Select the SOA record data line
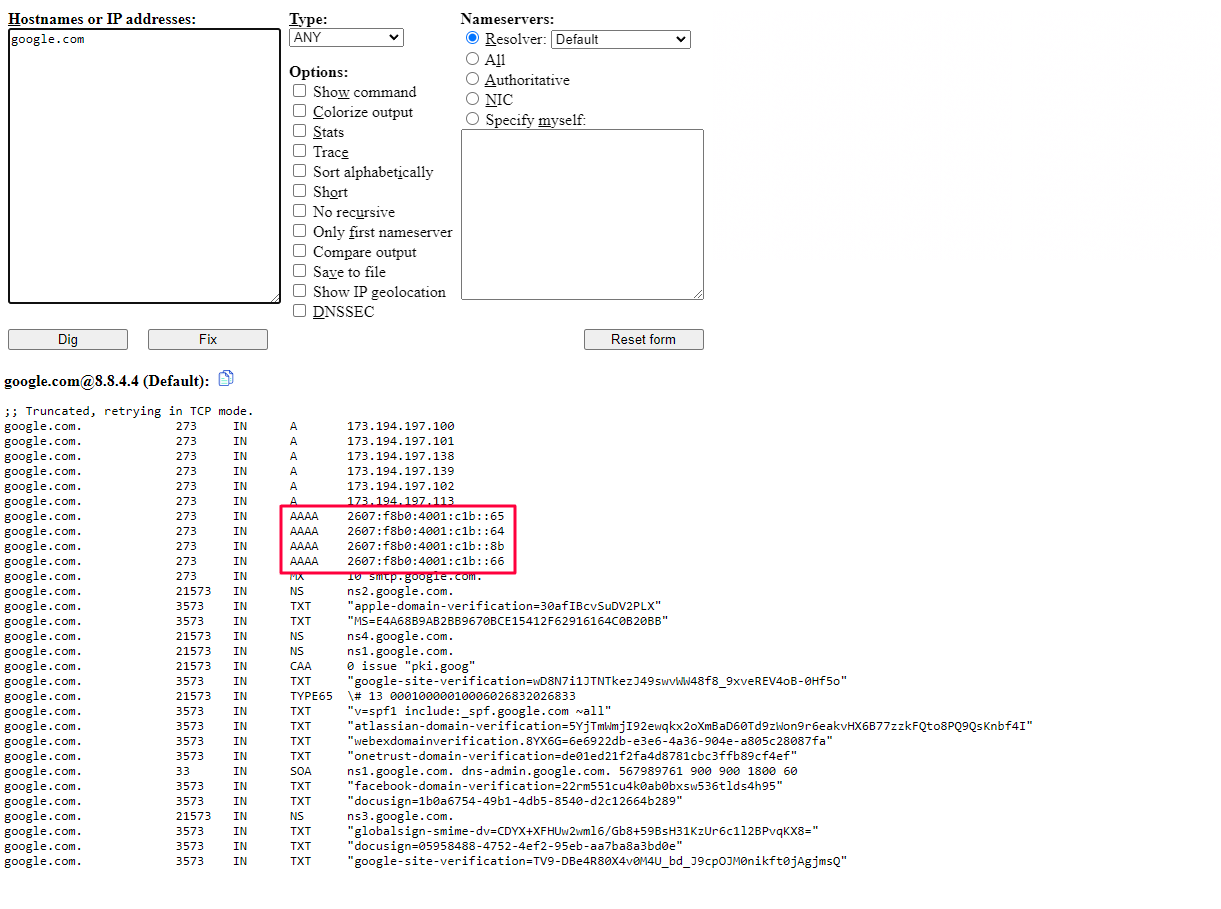Screen dimensions: 1221x909 point(572,771)
